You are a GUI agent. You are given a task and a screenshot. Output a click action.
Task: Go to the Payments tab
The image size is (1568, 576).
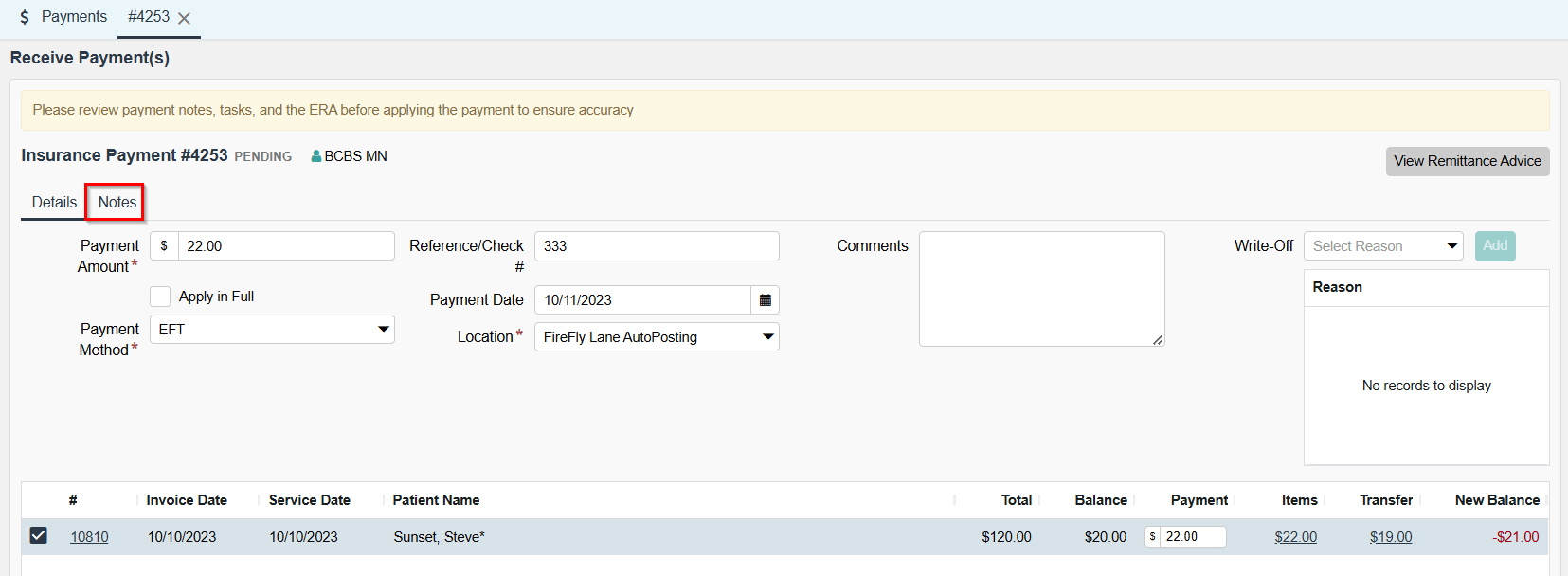click(x=74, y=17)
